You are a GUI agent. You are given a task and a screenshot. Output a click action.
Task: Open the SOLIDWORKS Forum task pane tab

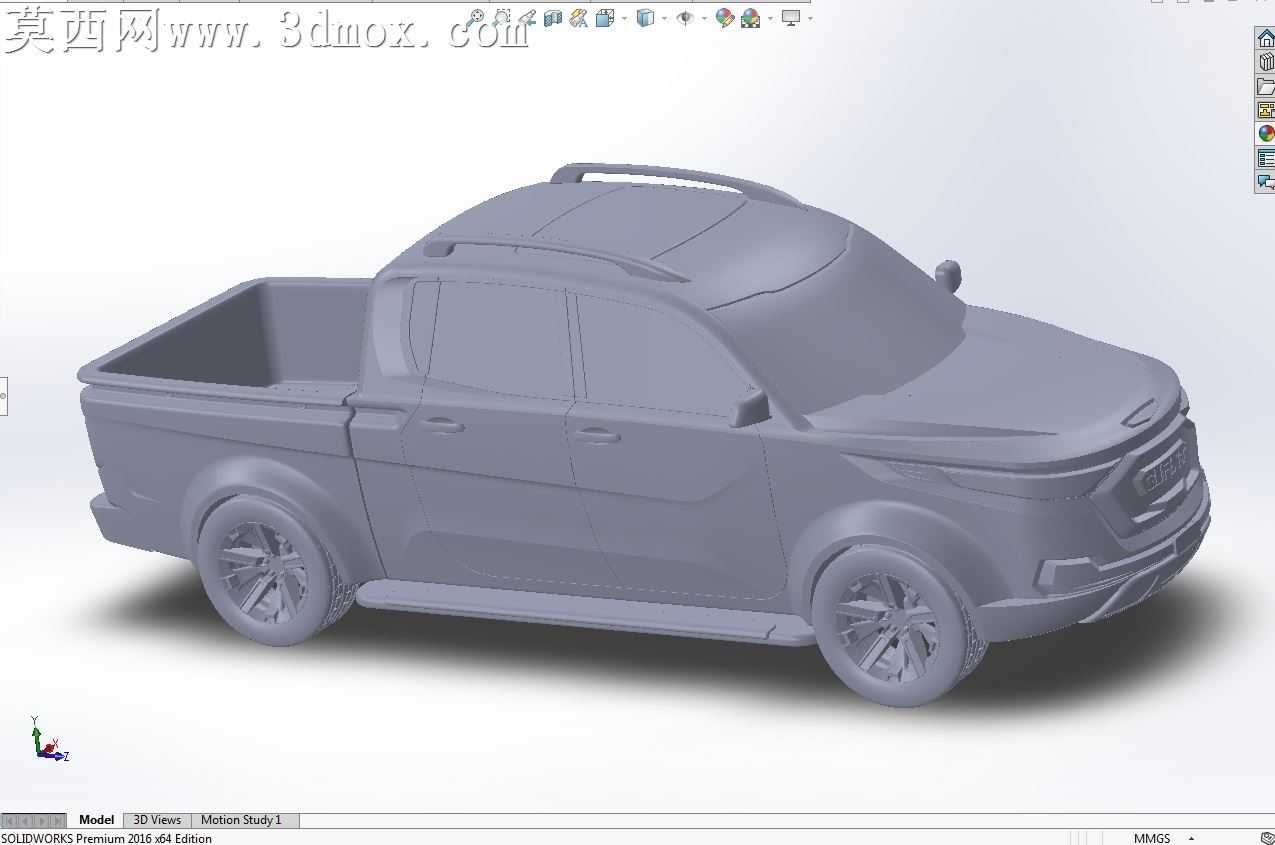[x=1265, y=182]
